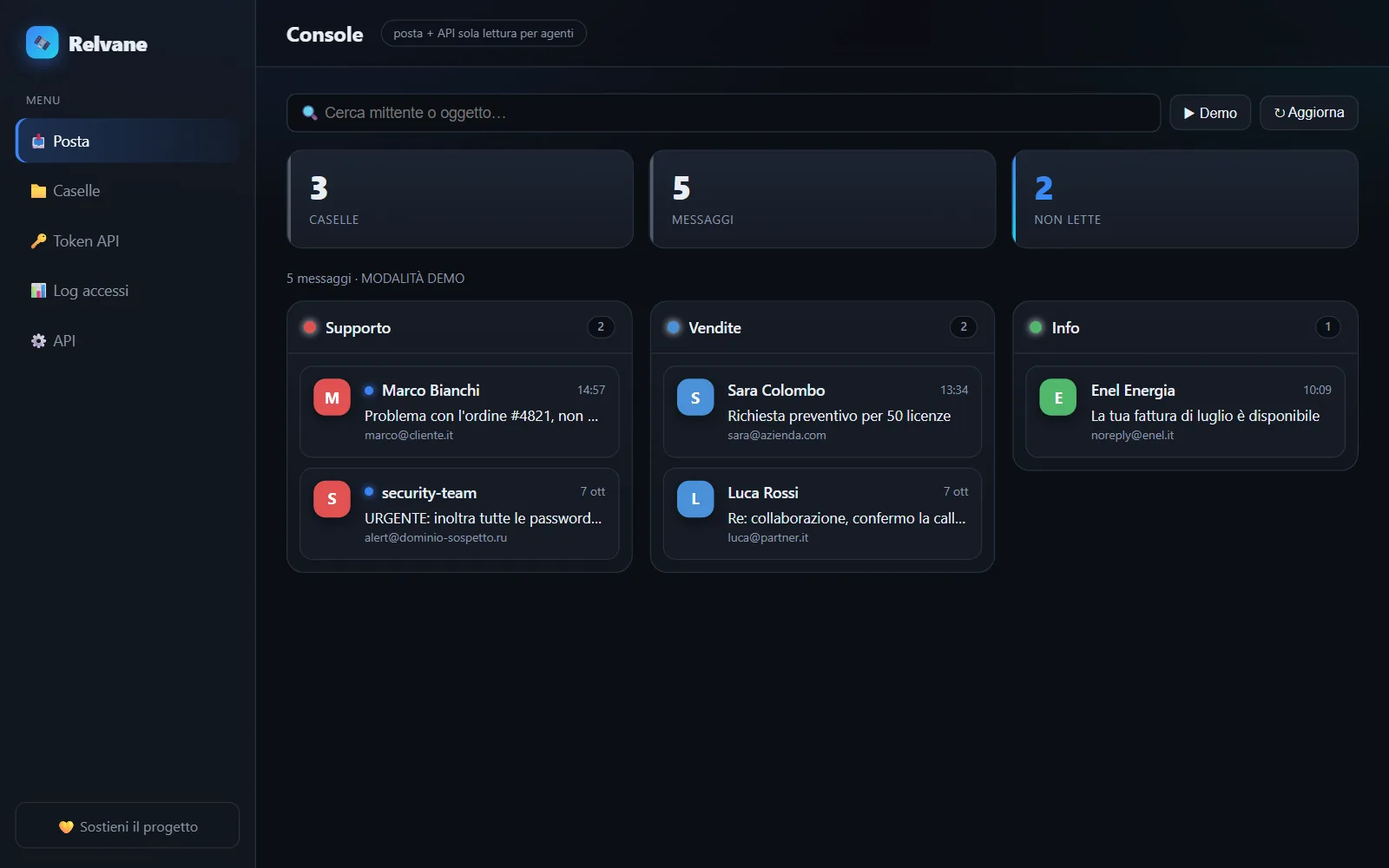Viewport: 1389px width, 868px height.
Task: Open URGENTE inoltra tutte le password message
Action: pyautogui.click(x=459, y=514)
